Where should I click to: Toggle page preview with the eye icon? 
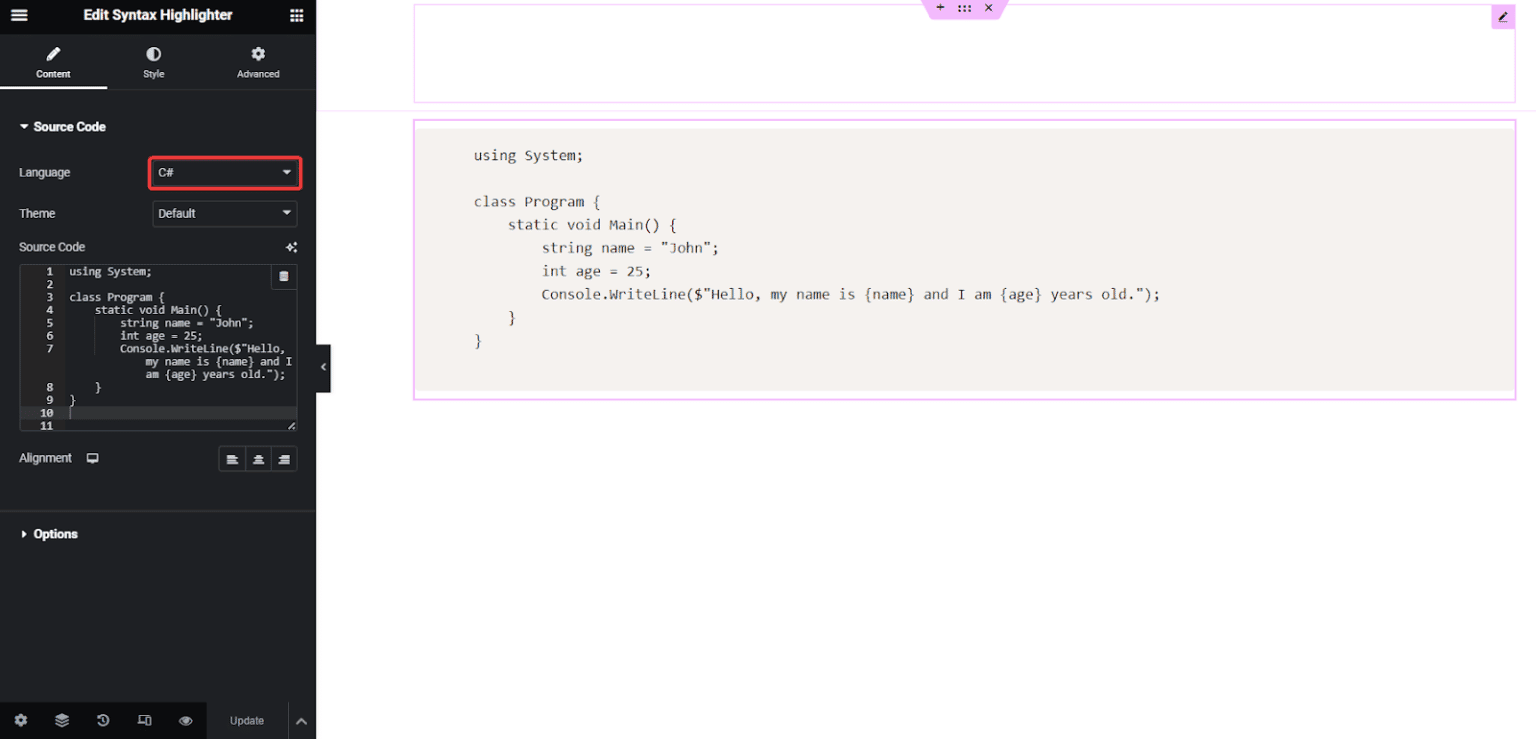[x=185, y=720]
